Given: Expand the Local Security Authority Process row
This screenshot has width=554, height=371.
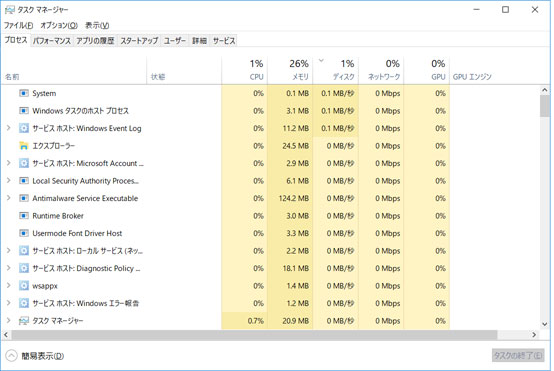Looking at the screenshot, I should pyautogui.click(x=9, y=181).
